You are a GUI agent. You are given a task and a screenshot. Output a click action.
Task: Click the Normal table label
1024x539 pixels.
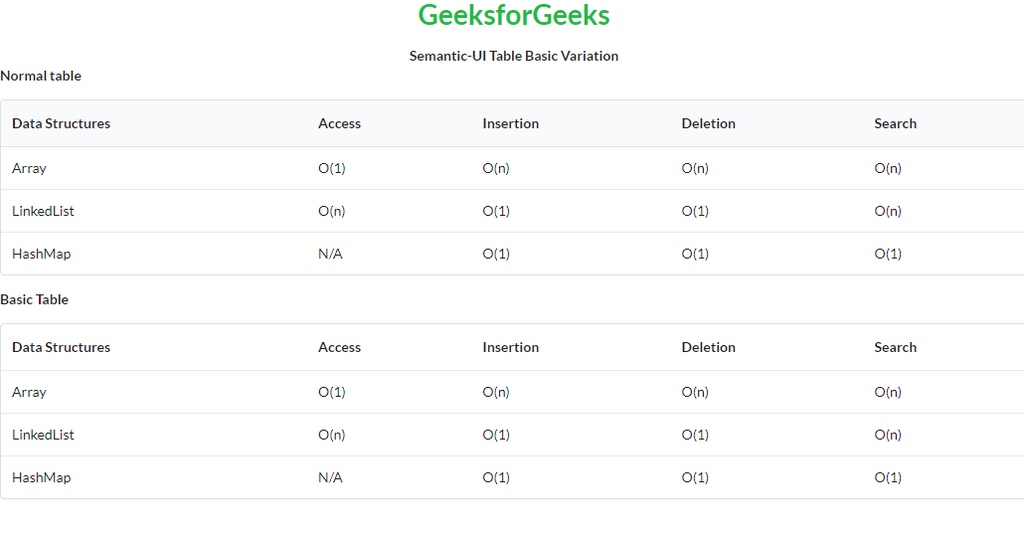(41, 76)
